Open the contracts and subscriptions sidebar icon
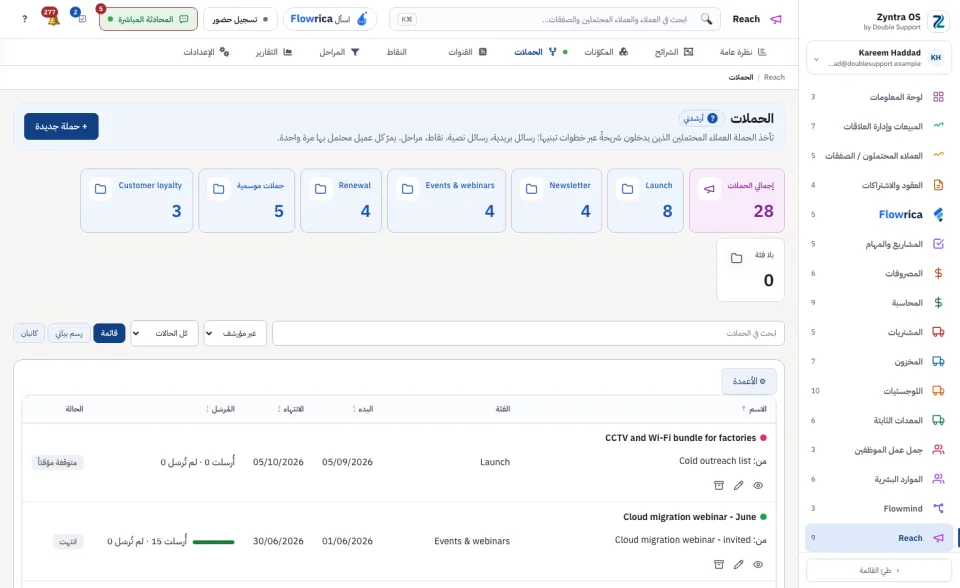960x588 pixels. tap(938, 185)
